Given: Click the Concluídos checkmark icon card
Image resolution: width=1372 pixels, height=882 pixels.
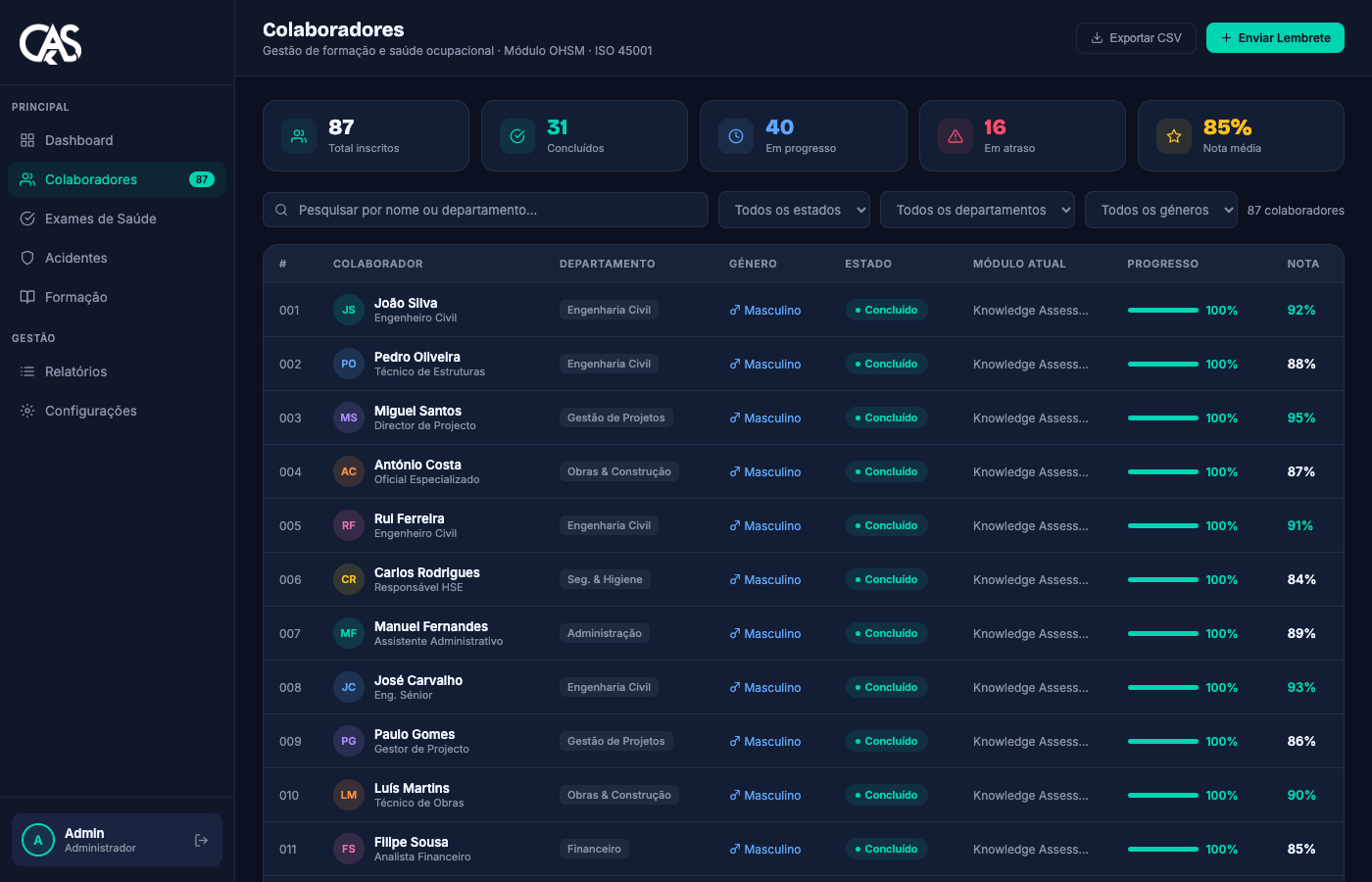Looking at the screenshot, I should coord(517,136).
